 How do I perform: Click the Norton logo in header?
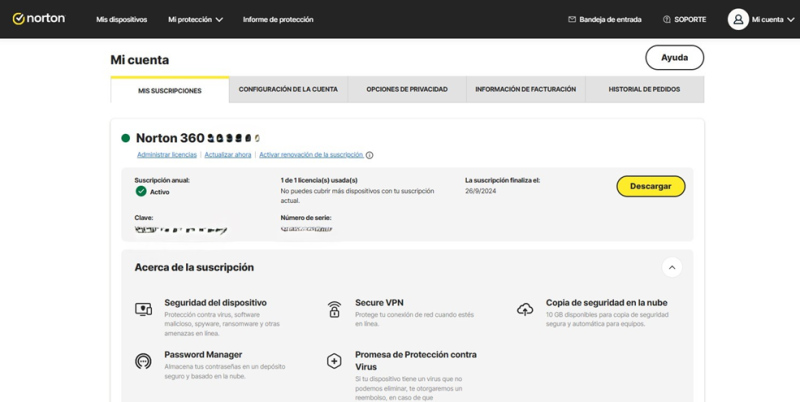38,19
